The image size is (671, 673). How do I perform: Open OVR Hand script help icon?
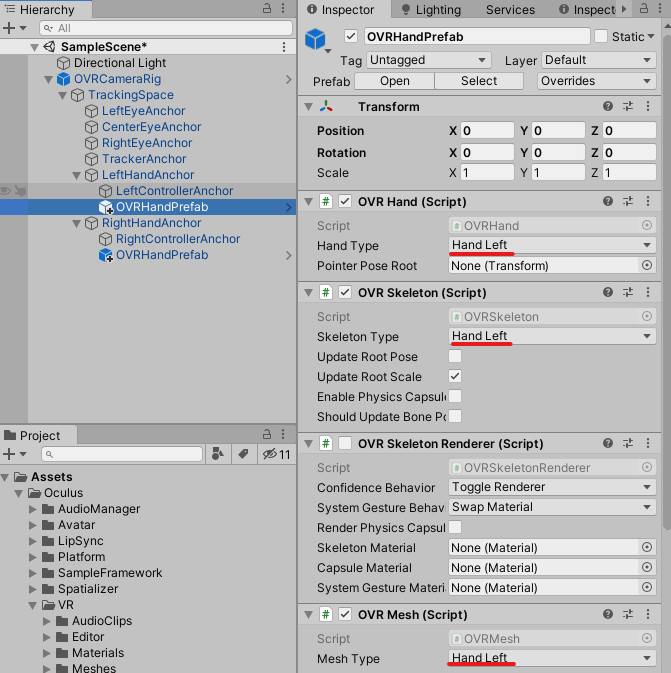(607, 201)
